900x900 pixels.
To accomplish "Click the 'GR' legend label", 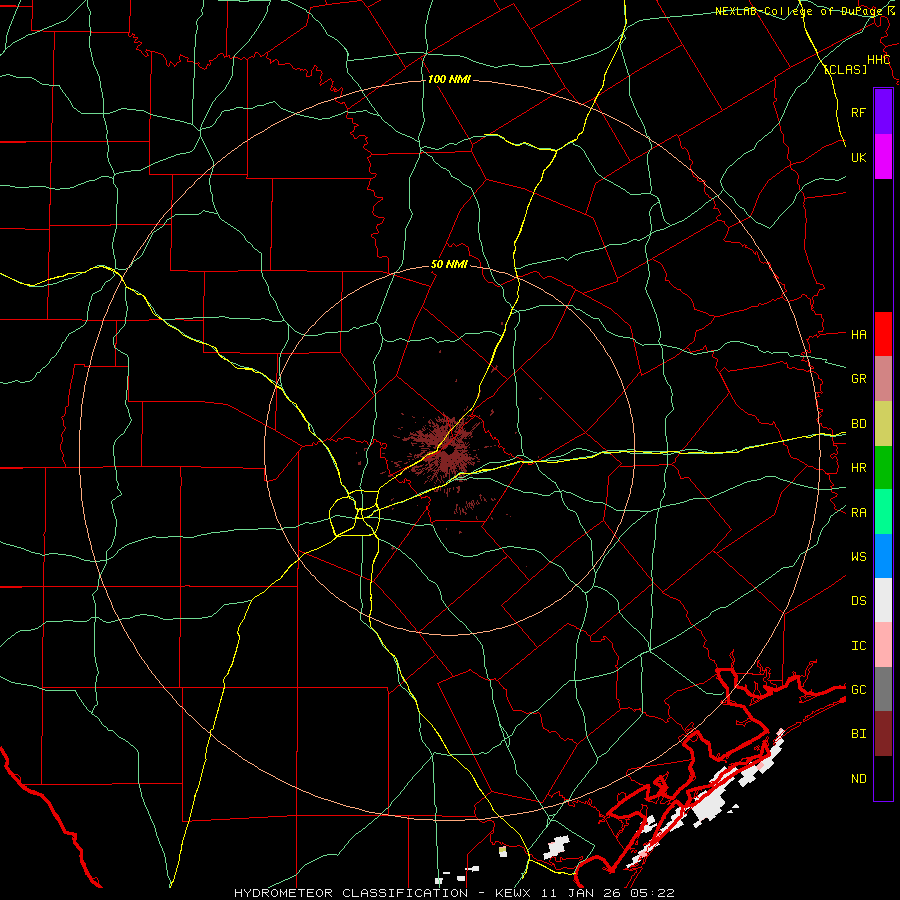I will click(858, 379).
